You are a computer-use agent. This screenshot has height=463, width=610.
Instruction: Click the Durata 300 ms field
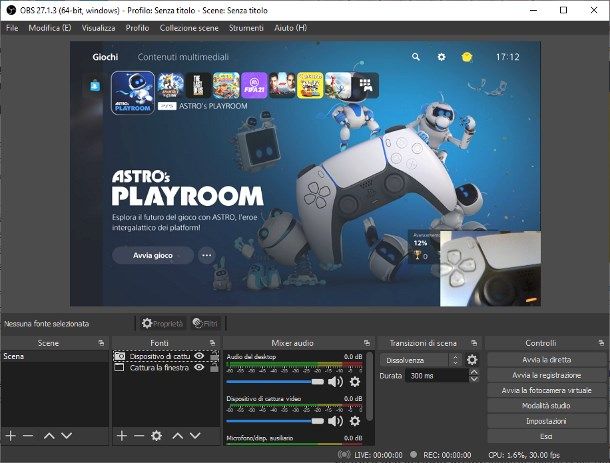pyautogui.click(x=436, y=376)
